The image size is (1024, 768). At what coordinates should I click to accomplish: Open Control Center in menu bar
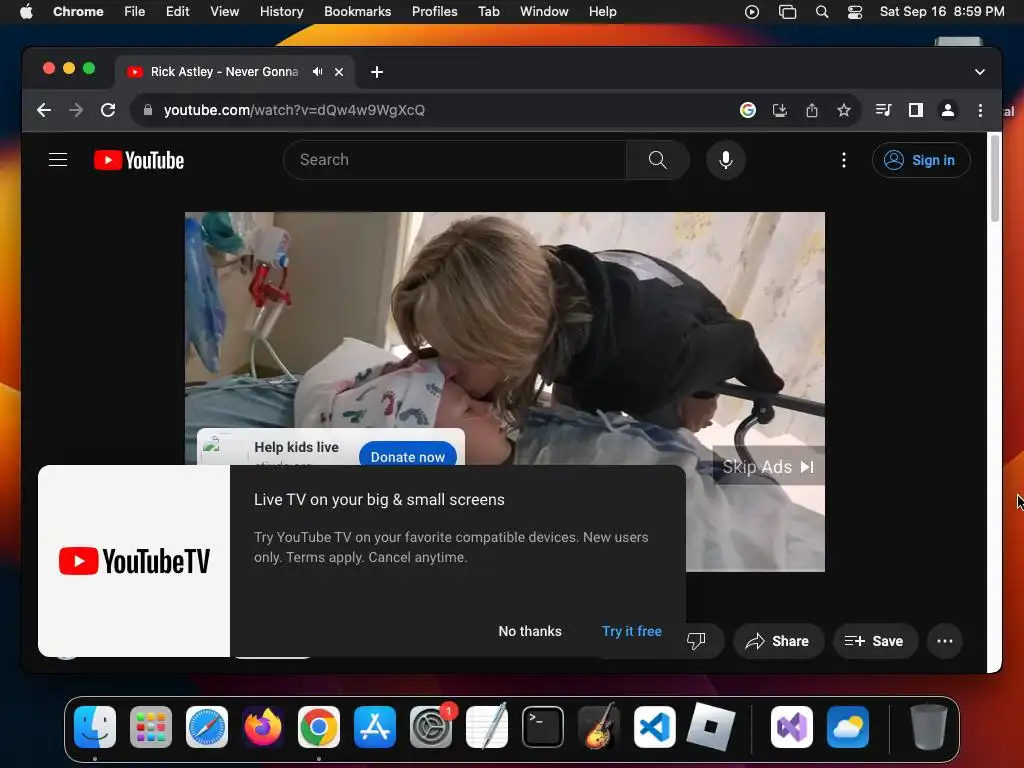855,12
